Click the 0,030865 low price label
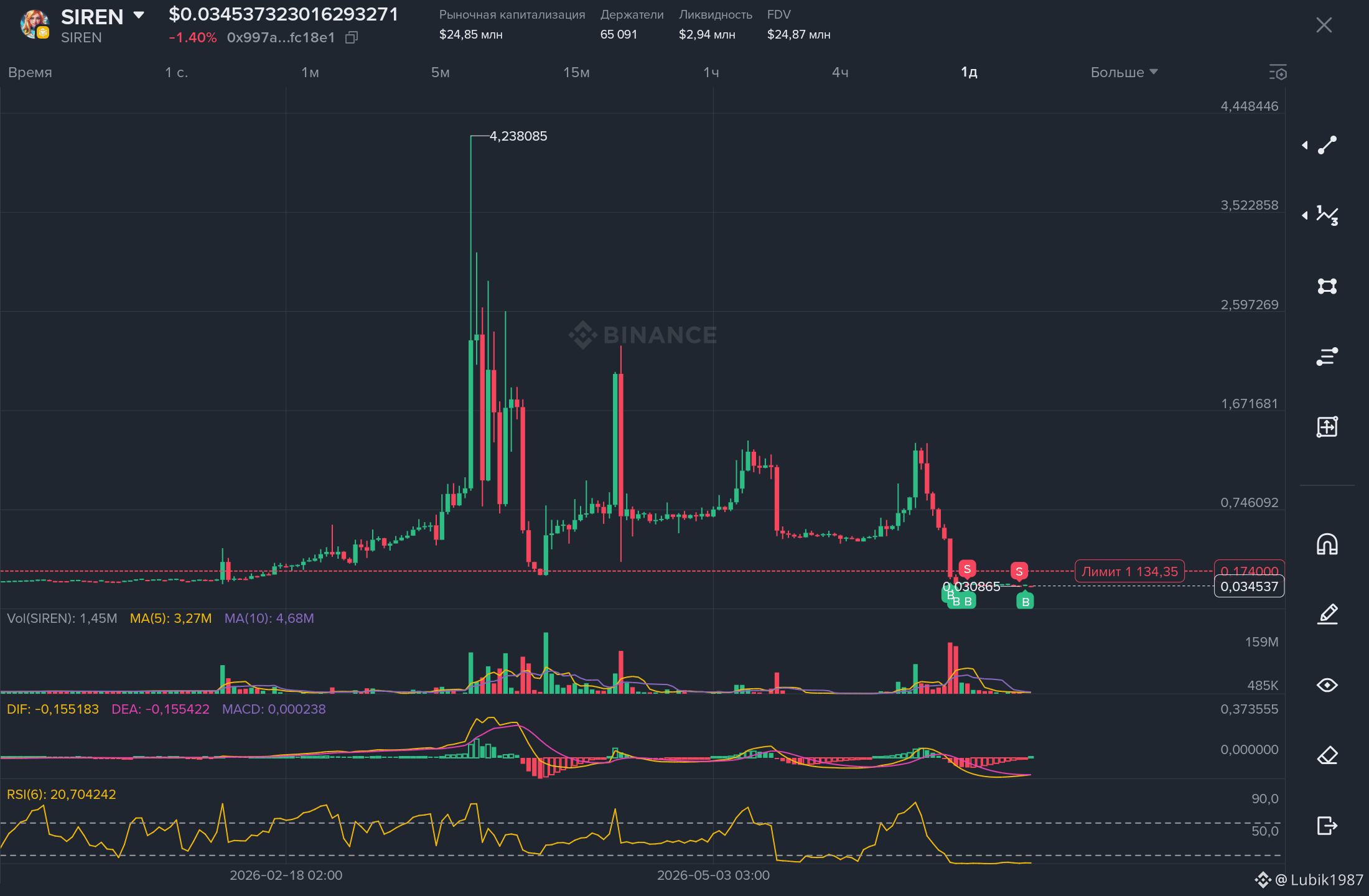This screenshot has height=896, width=1369. 972,586
